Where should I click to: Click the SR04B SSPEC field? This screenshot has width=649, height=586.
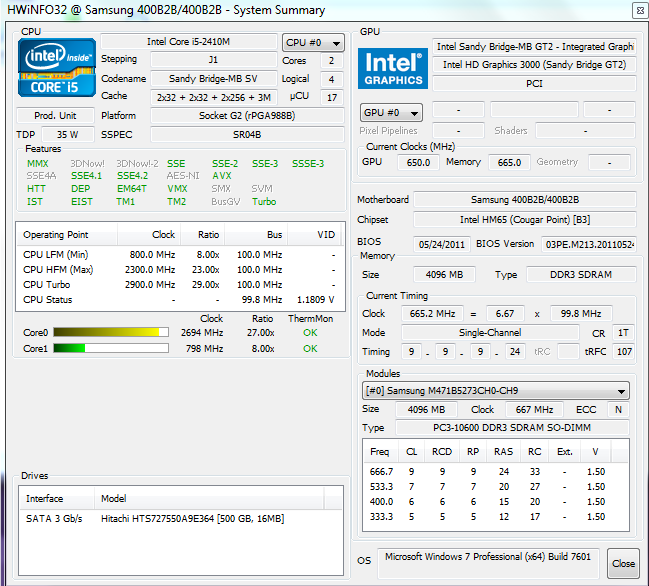pos(247,134)
